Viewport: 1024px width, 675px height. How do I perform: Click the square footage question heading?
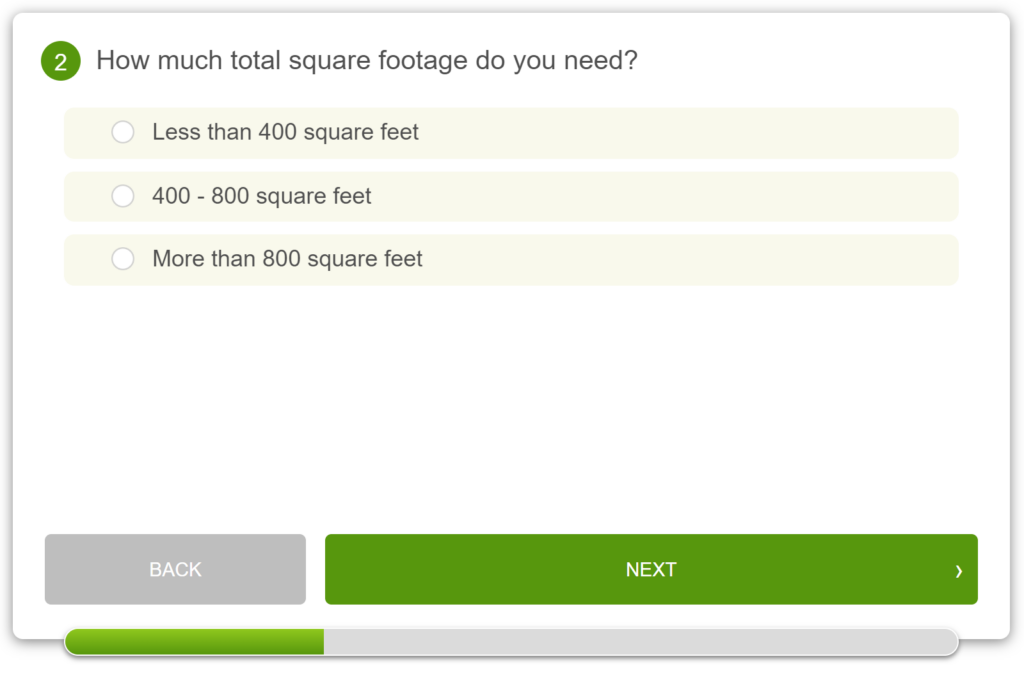[x=366, y=61]
